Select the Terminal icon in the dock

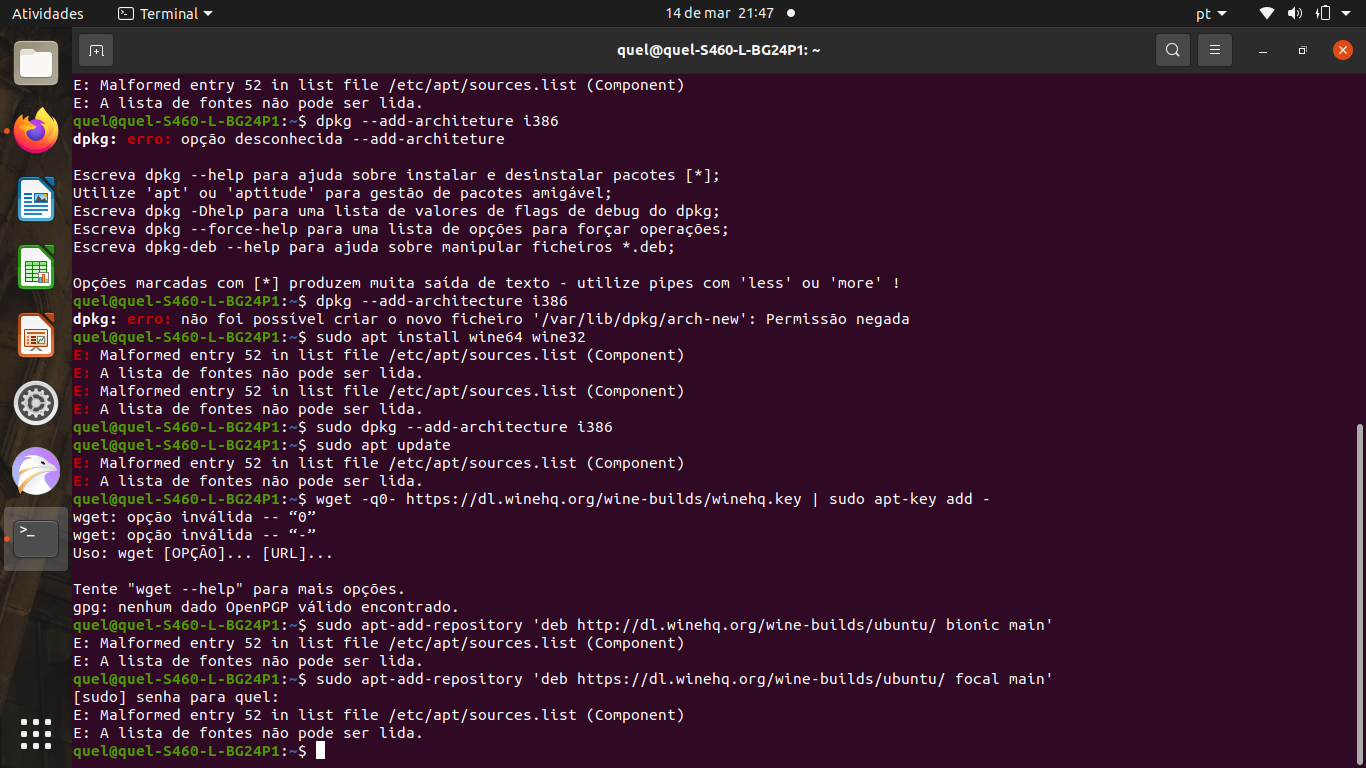point(36,539)
